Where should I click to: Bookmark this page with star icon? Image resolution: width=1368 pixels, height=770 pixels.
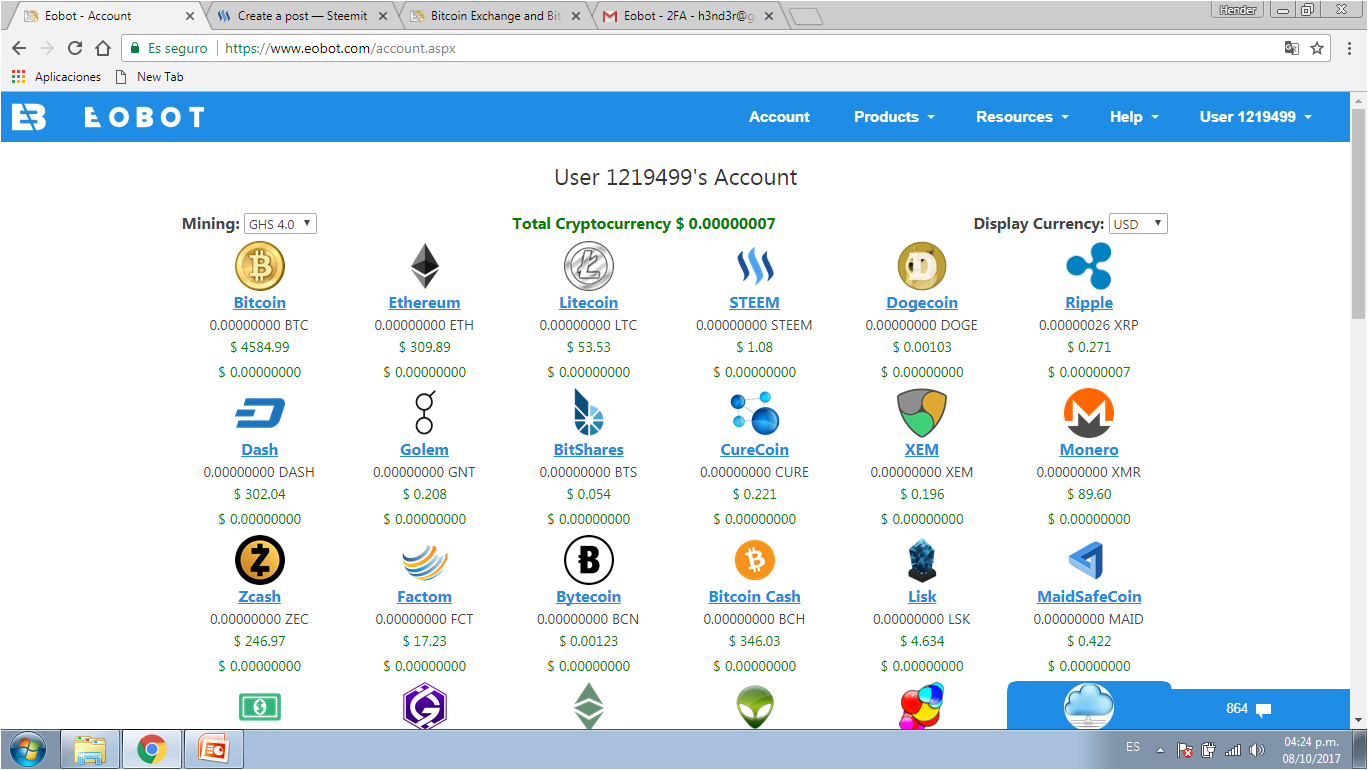click(x=1317, y=48)
